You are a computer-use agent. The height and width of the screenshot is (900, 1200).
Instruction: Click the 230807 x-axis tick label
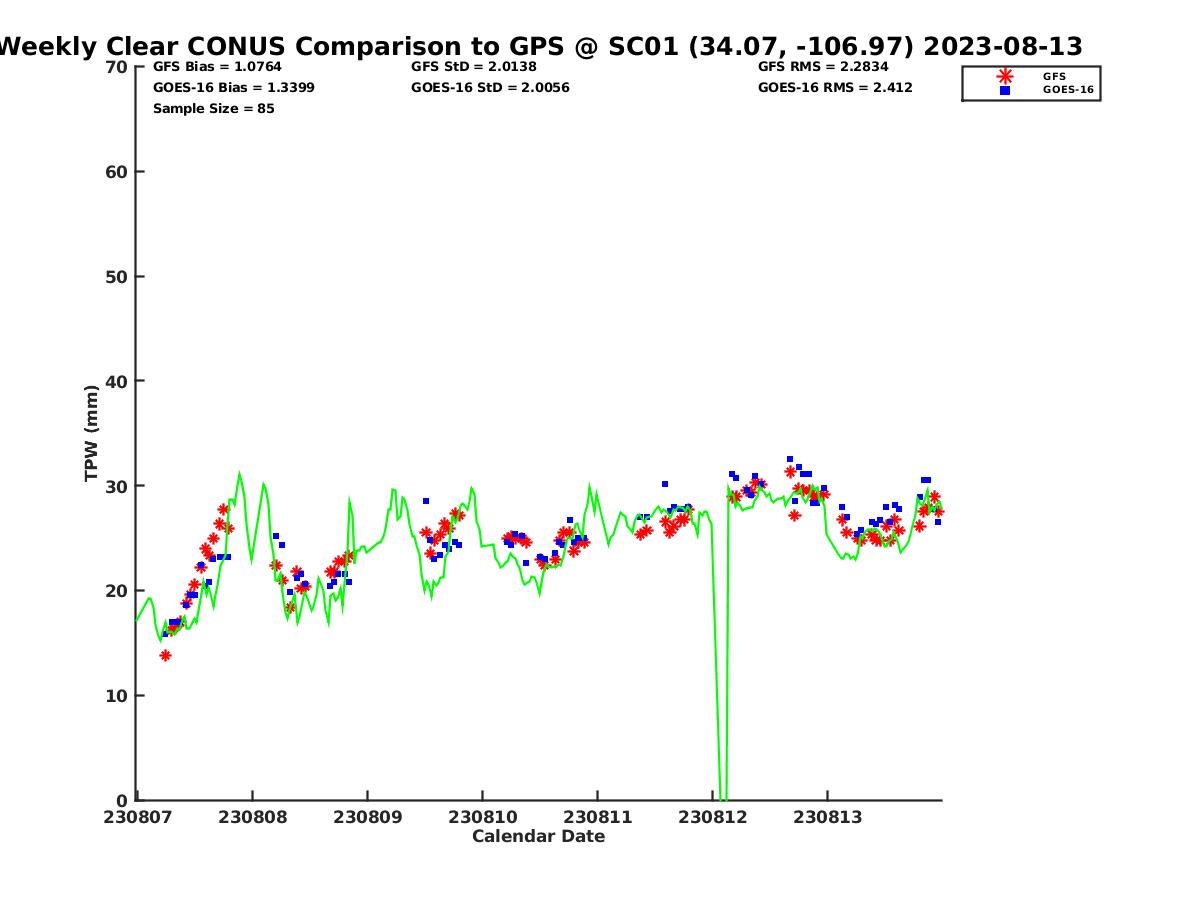(137, 817)
